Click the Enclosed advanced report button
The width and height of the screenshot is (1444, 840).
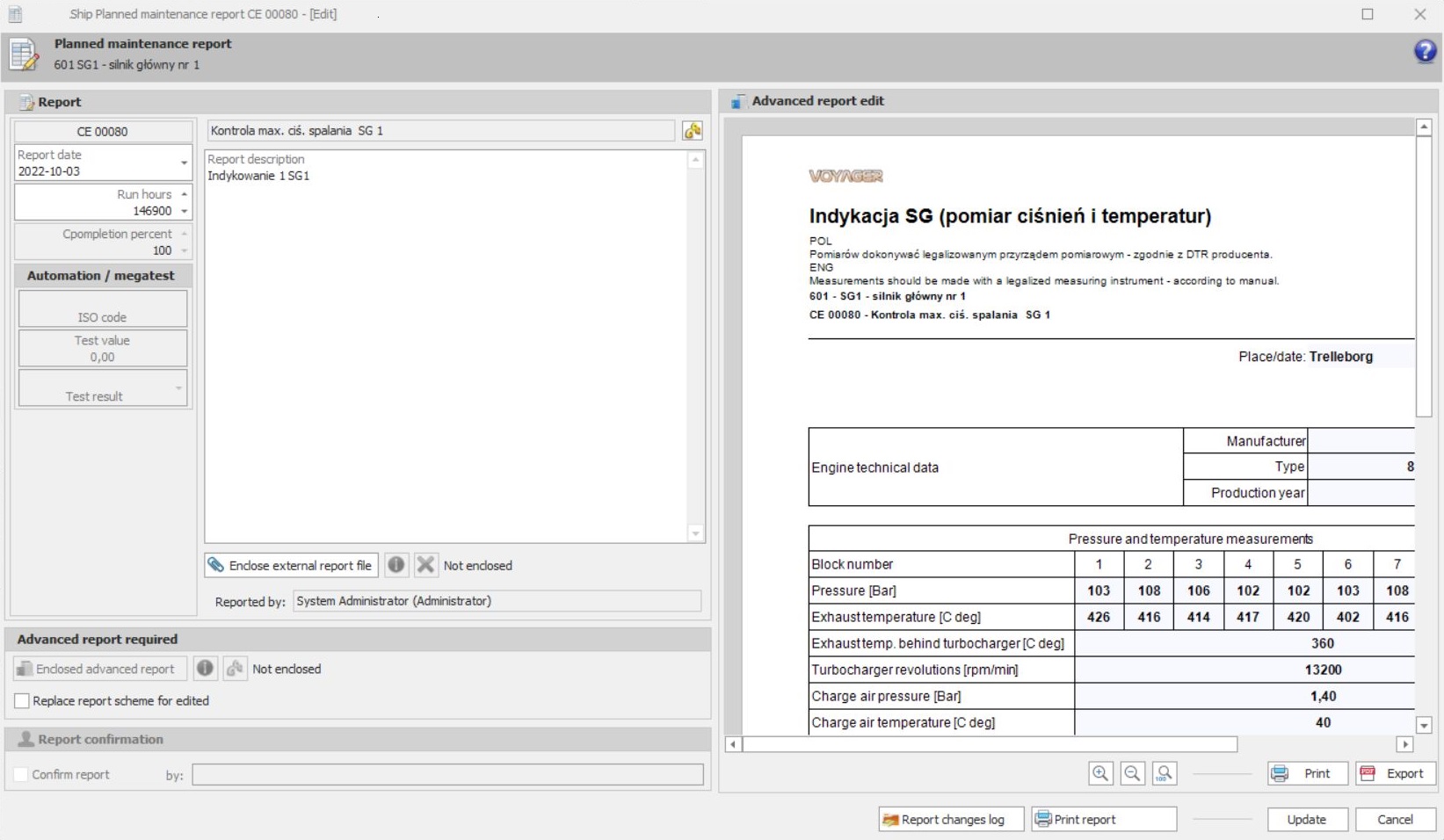click(x=100, y=669)
